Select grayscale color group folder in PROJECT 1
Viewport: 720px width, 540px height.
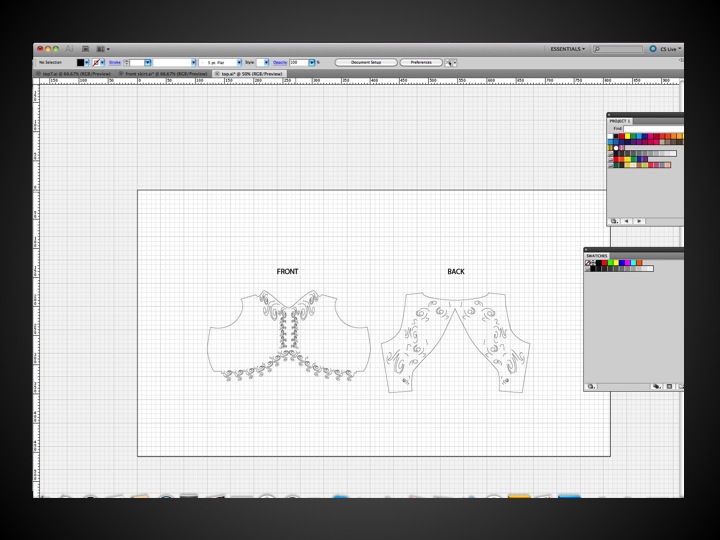coord(611,153)
